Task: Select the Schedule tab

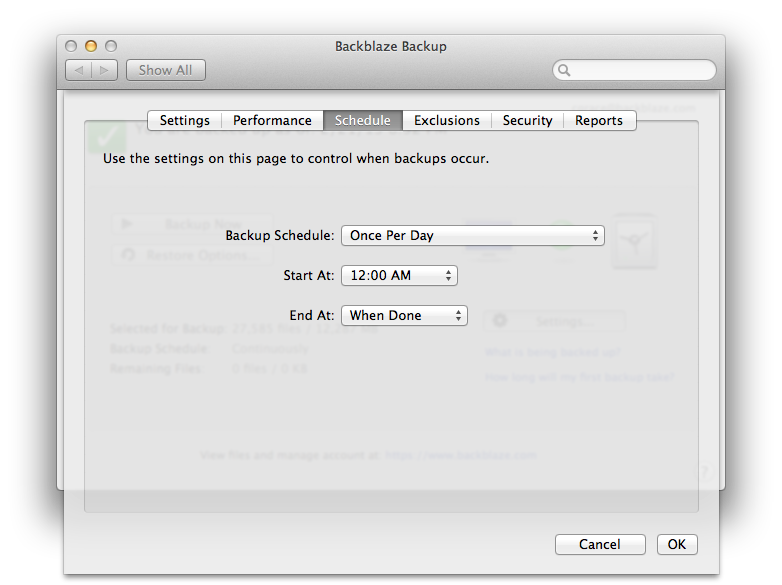Action: 363,121
